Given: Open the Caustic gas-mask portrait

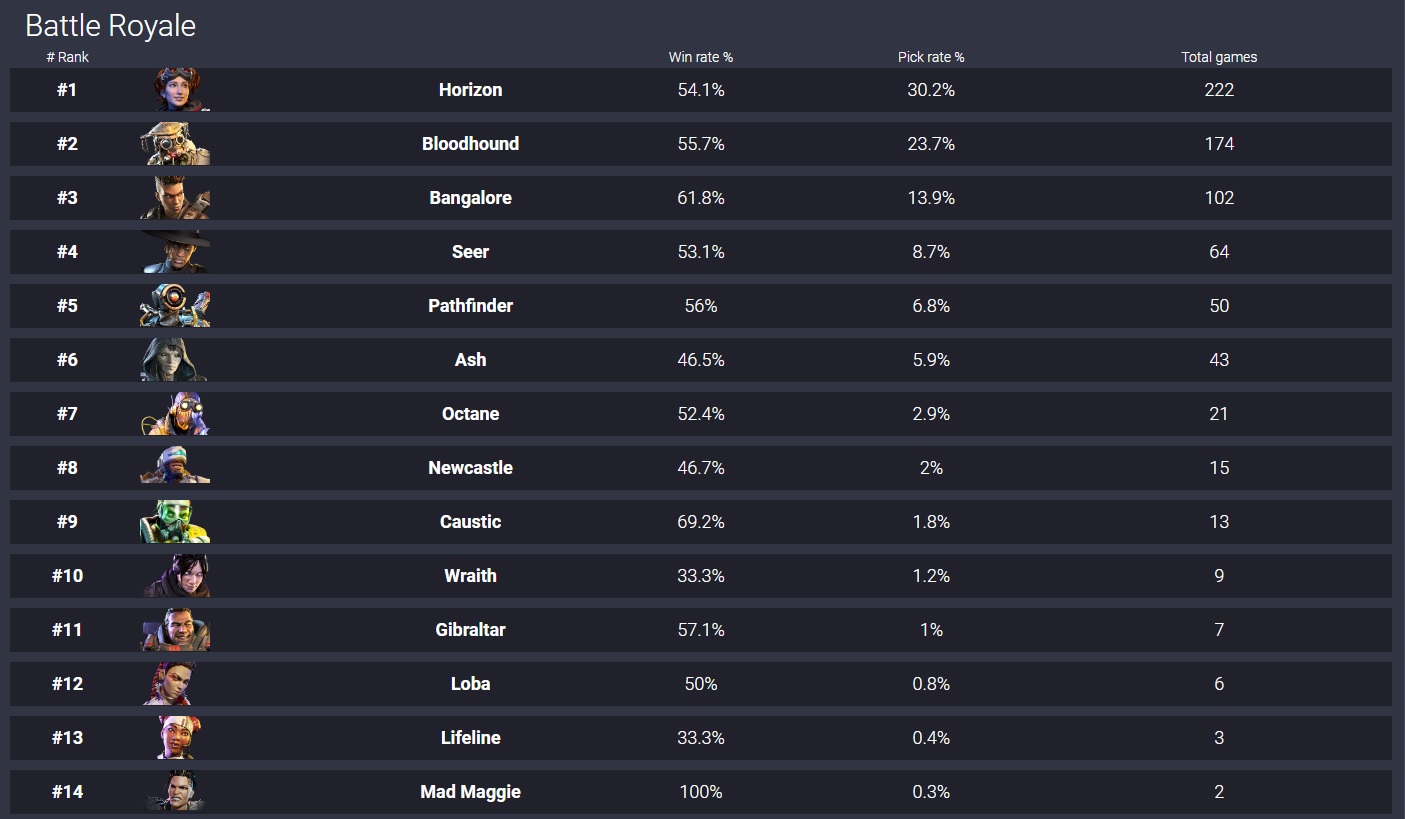Looking at the screenshot, I should click(175, 522).
